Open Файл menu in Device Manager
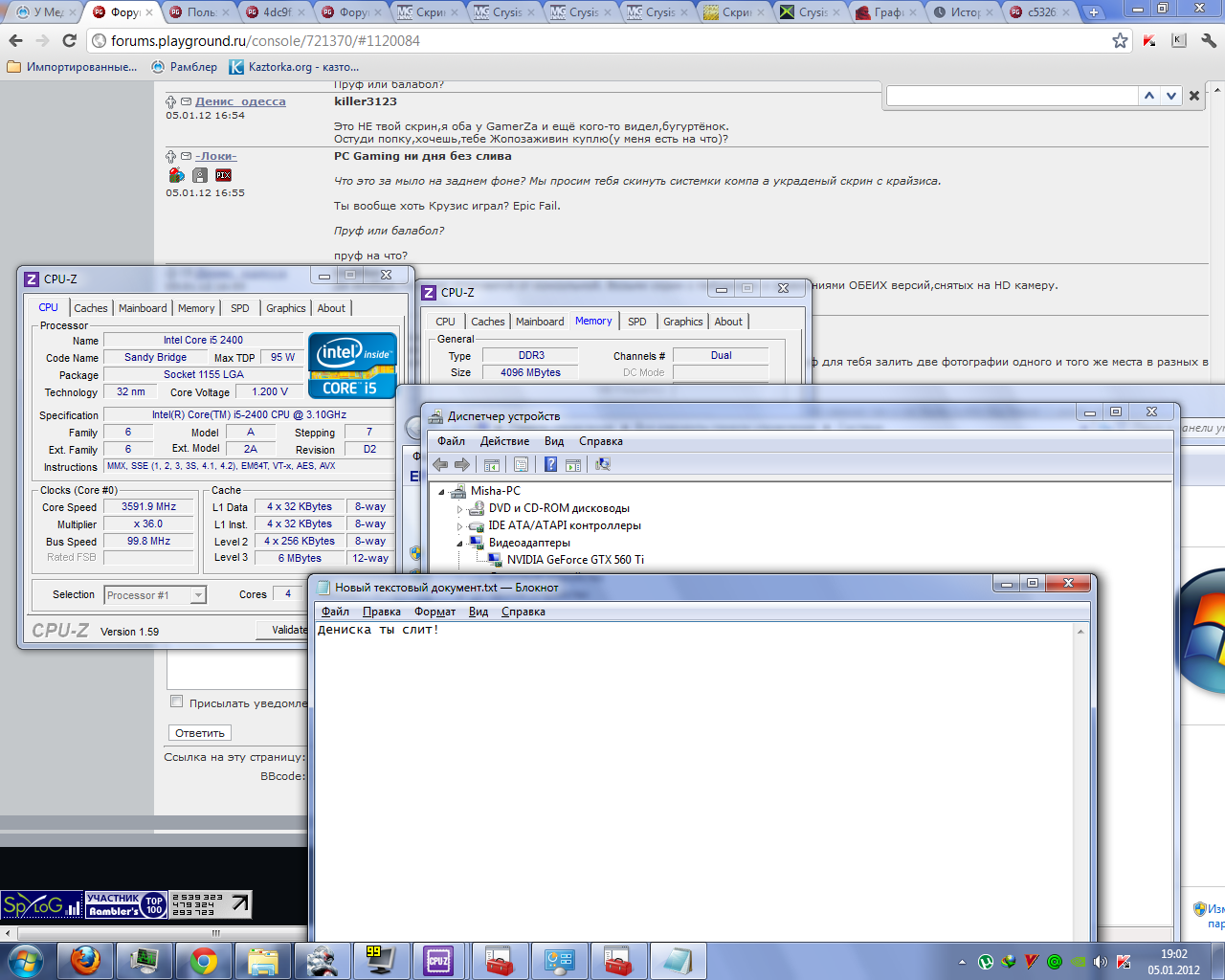The image size is (1225, 980). pyautogui.click(x=451, y=441)
